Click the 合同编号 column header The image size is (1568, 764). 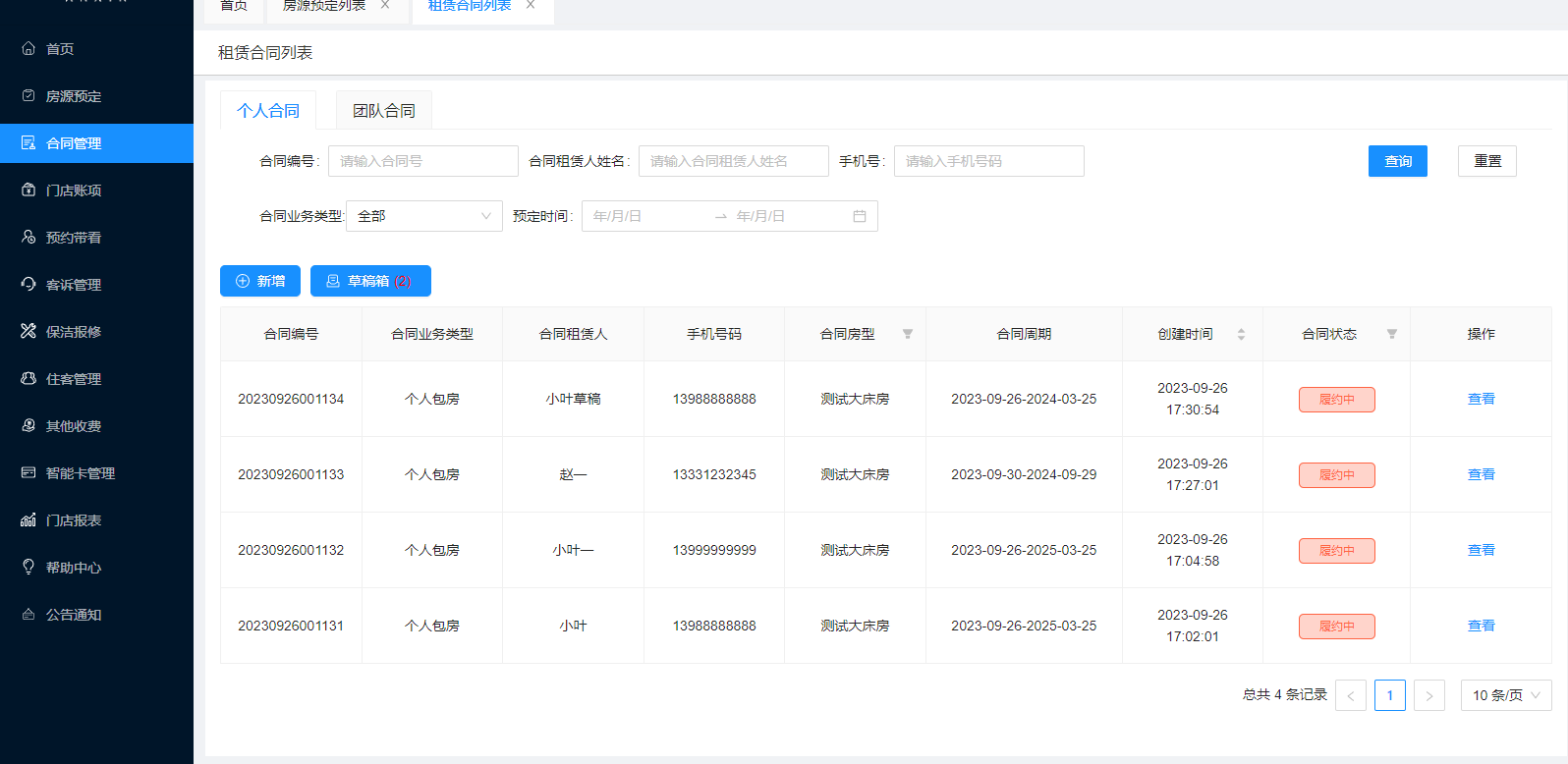click(x=292, y=334)
